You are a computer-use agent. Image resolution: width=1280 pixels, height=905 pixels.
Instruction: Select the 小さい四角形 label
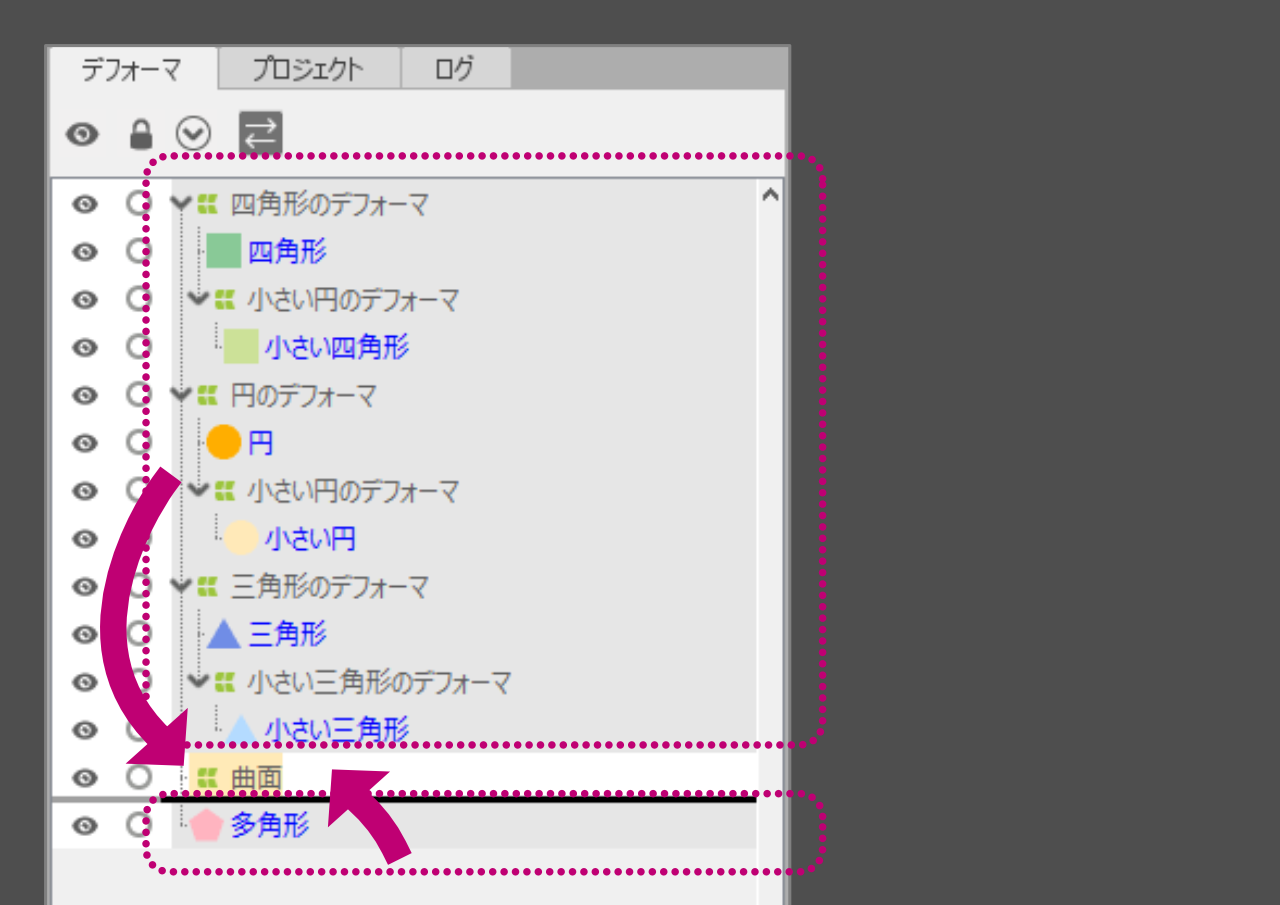pyautogui.click(x=337, y=347)
